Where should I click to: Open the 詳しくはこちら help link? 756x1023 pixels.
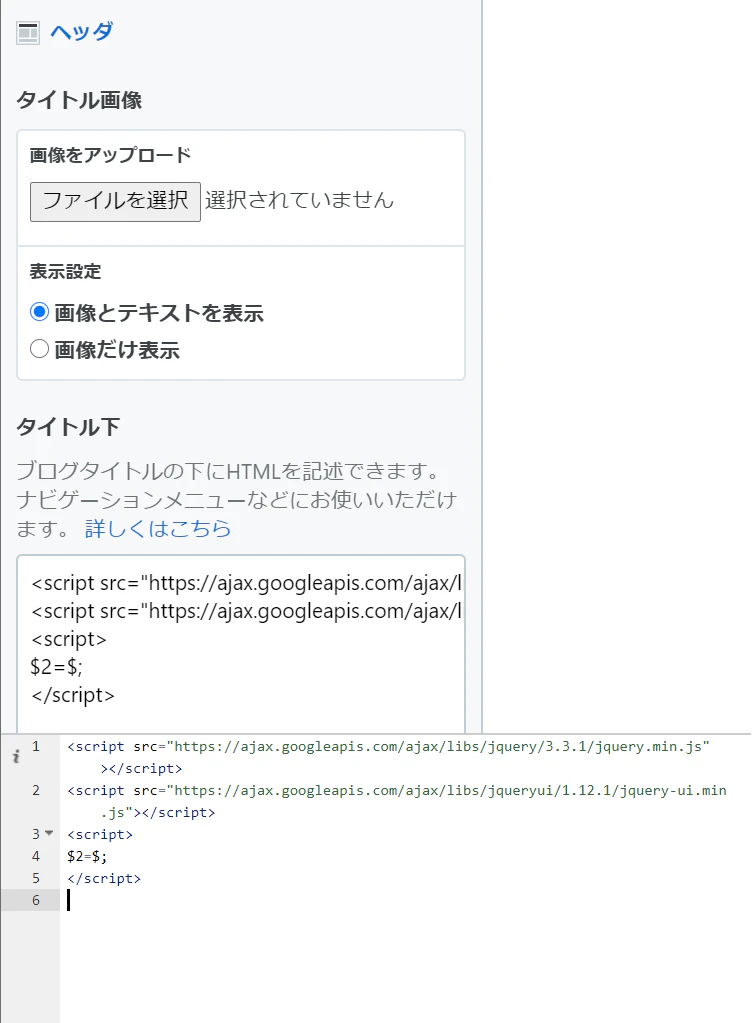[158, 528]
